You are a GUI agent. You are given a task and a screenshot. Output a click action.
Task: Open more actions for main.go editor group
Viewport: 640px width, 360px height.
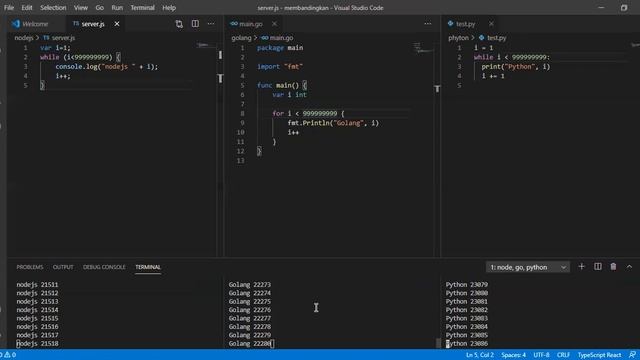pyautogui.click(x=428, y=24)
